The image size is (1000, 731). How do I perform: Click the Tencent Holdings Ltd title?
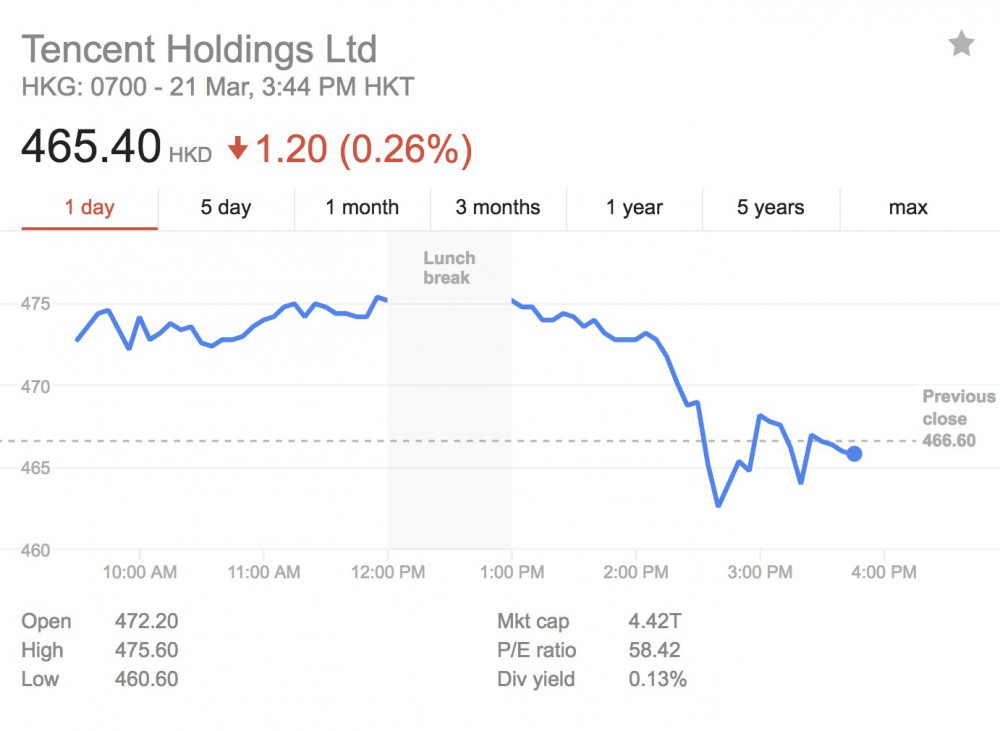pyautogui.click(x=200, y=49)
